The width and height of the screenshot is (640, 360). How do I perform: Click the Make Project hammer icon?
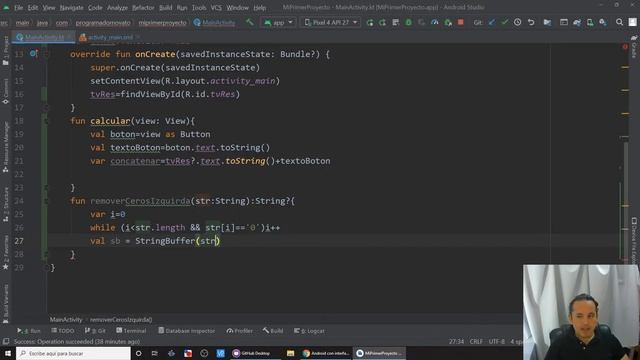(249, 22)
